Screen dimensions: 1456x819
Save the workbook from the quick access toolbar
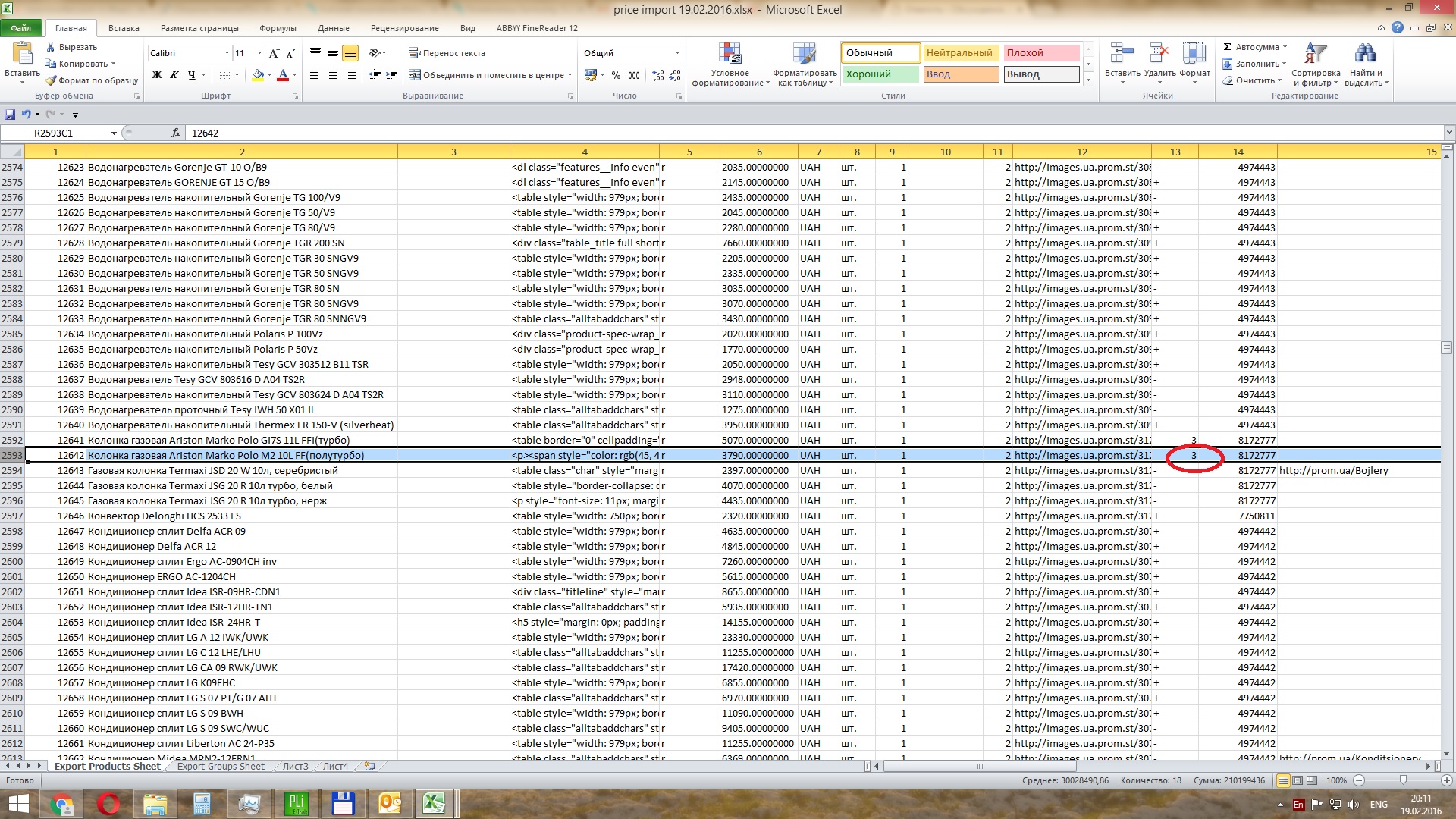click(x=10, y=115)
